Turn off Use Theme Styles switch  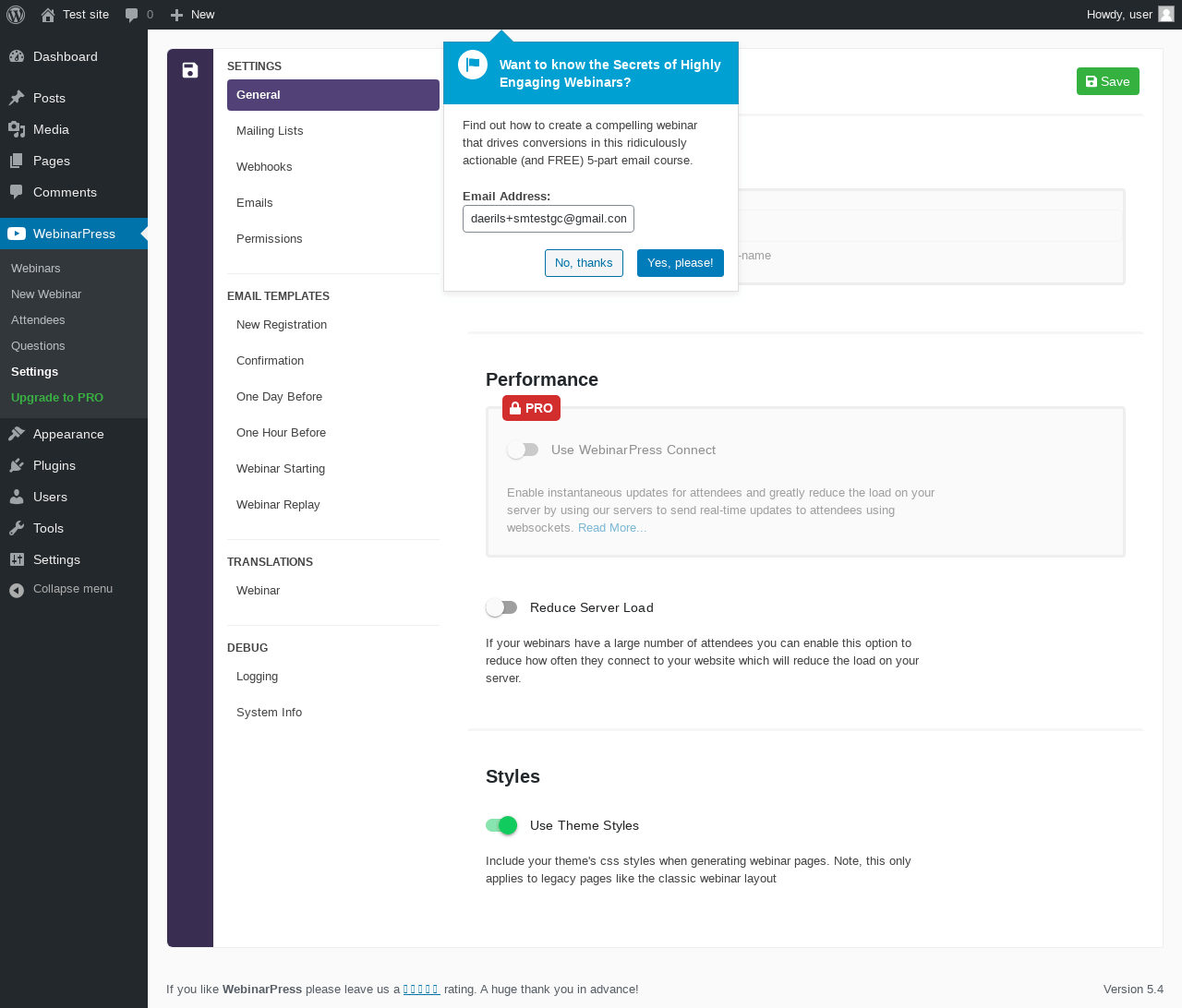[x=501, y=825]
